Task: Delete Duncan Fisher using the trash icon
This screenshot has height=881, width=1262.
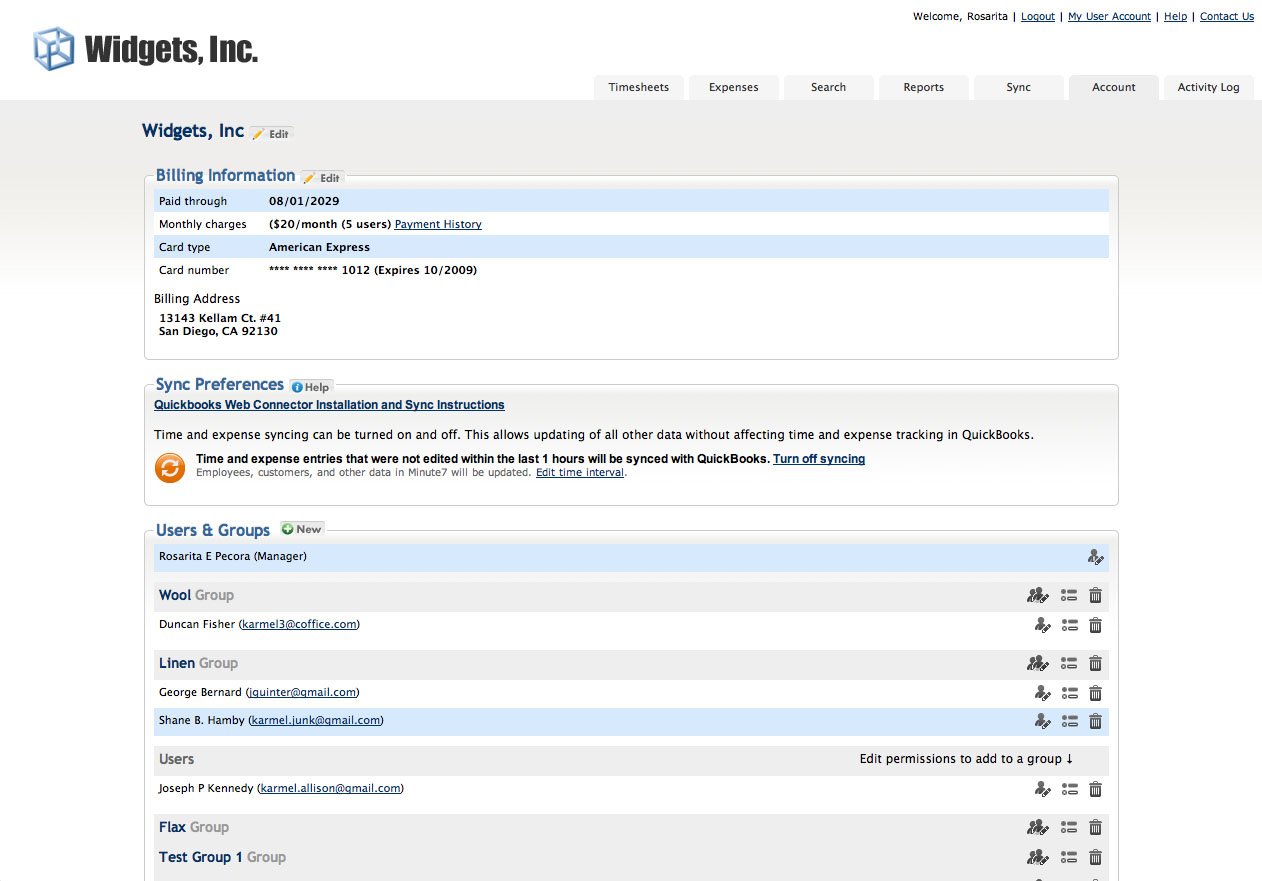Action: tap(1095, 625)
